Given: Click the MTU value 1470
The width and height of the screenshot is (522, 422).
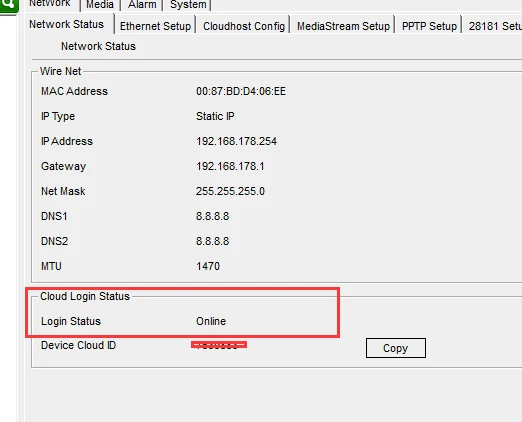Looking at the screenshot, I should [208, 266].
